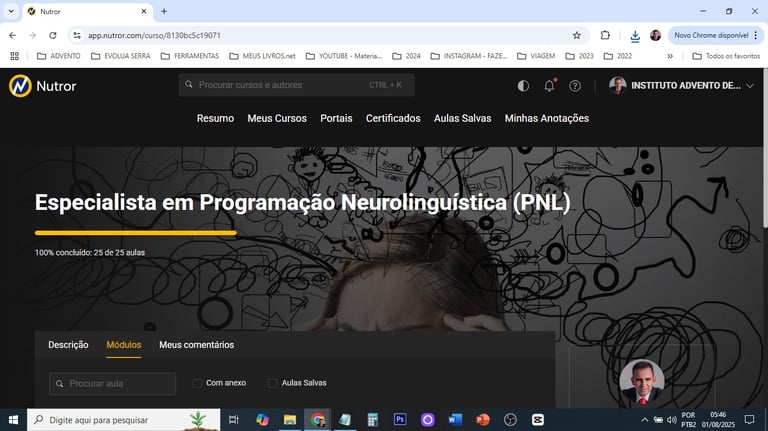
Task: Open Word from the taskbar
Action: tap(455, 420)
